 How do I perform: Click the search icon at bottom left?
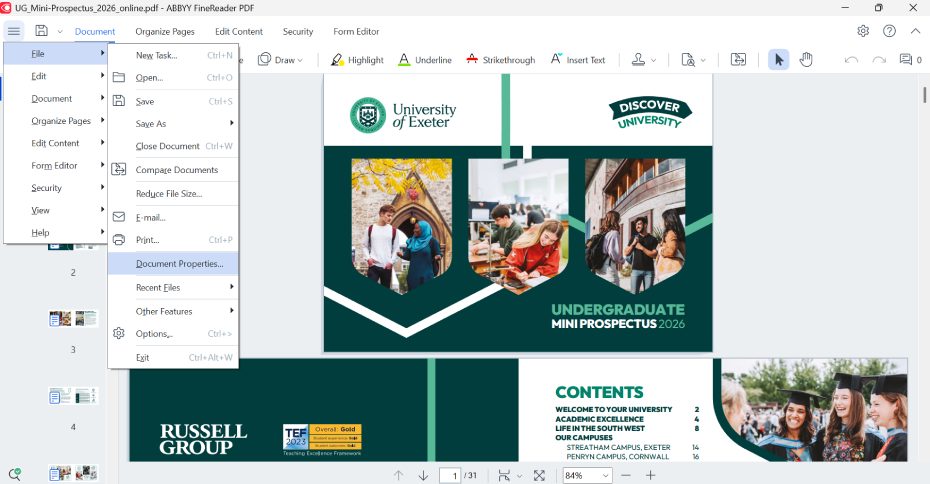[x=15, y=474]
